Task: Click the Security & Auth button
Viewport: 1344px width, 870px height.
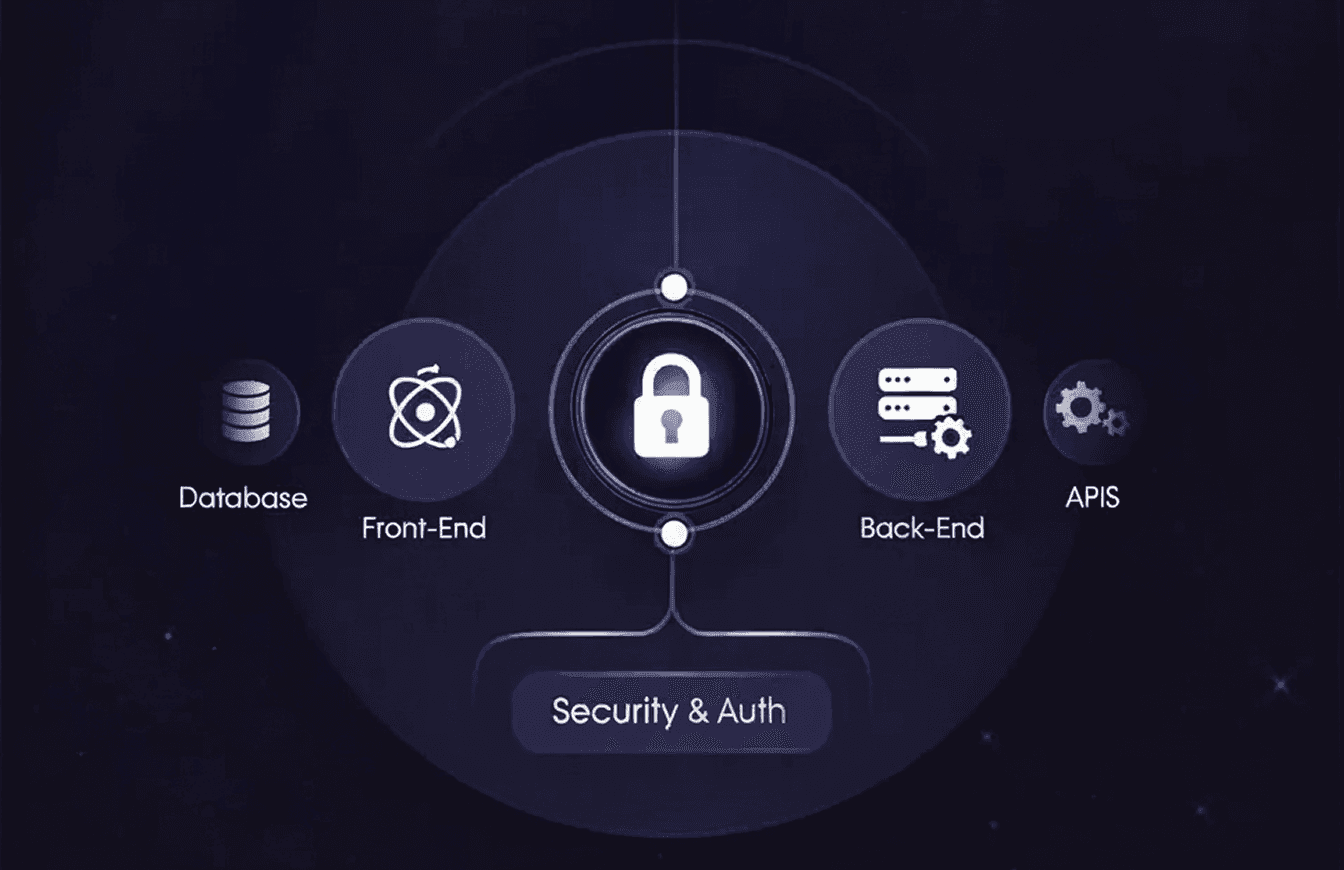Action: pos(671,712)
